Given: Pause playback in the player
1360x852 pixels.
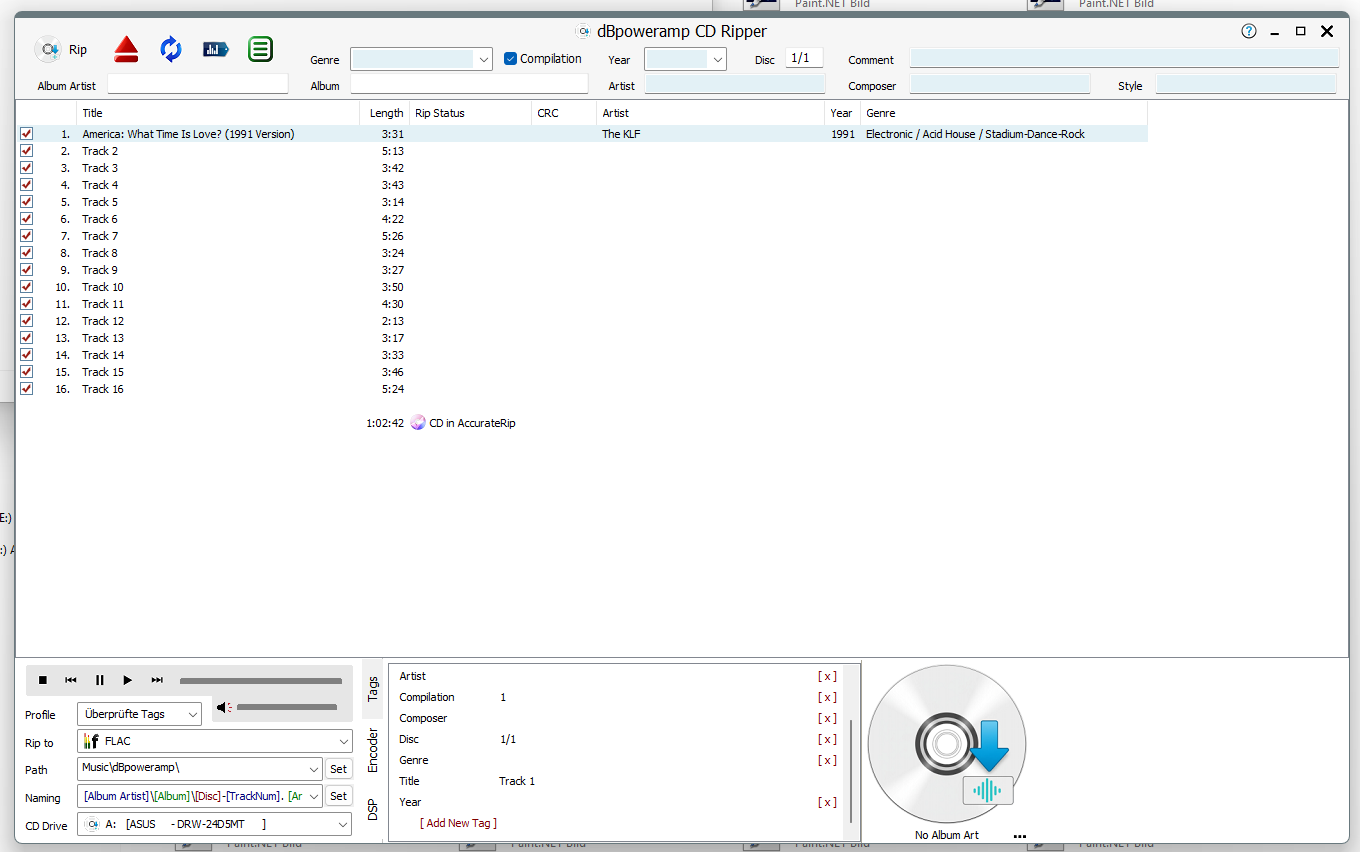Looking at the screenshot, I should click(100, 680).
